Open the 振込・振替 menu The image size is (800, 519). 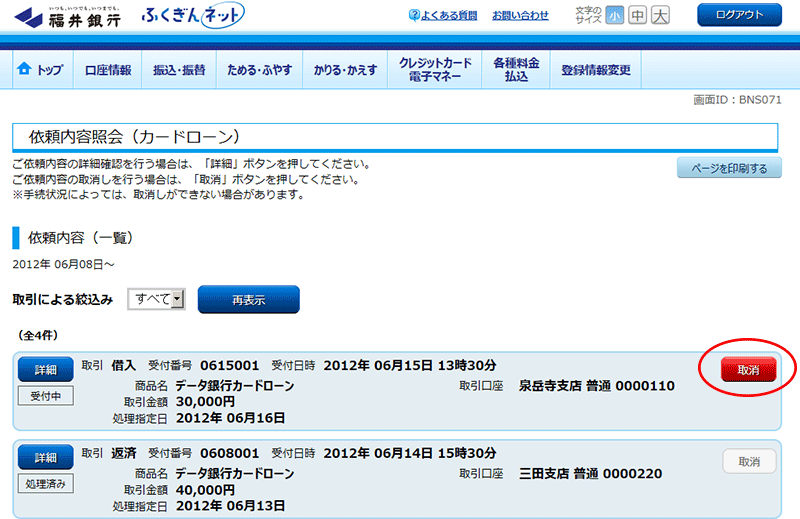[x=179, y=70]
